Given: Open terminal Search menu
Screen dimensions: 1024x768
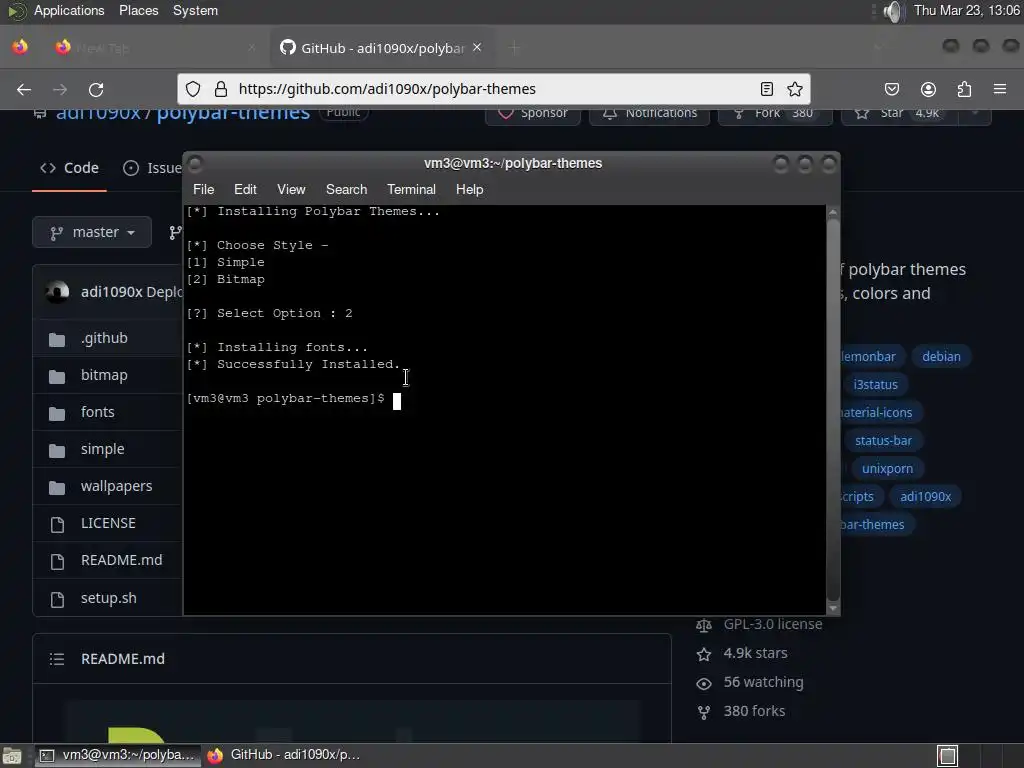Looking at the screenshot, I should coord(346,189).
